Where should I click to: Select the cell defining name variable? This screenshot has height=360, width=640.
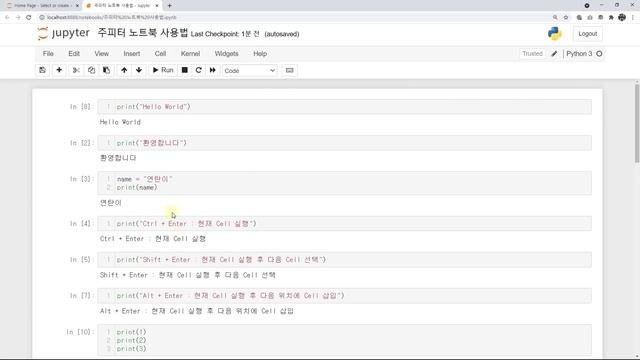(x=344, y=183)
